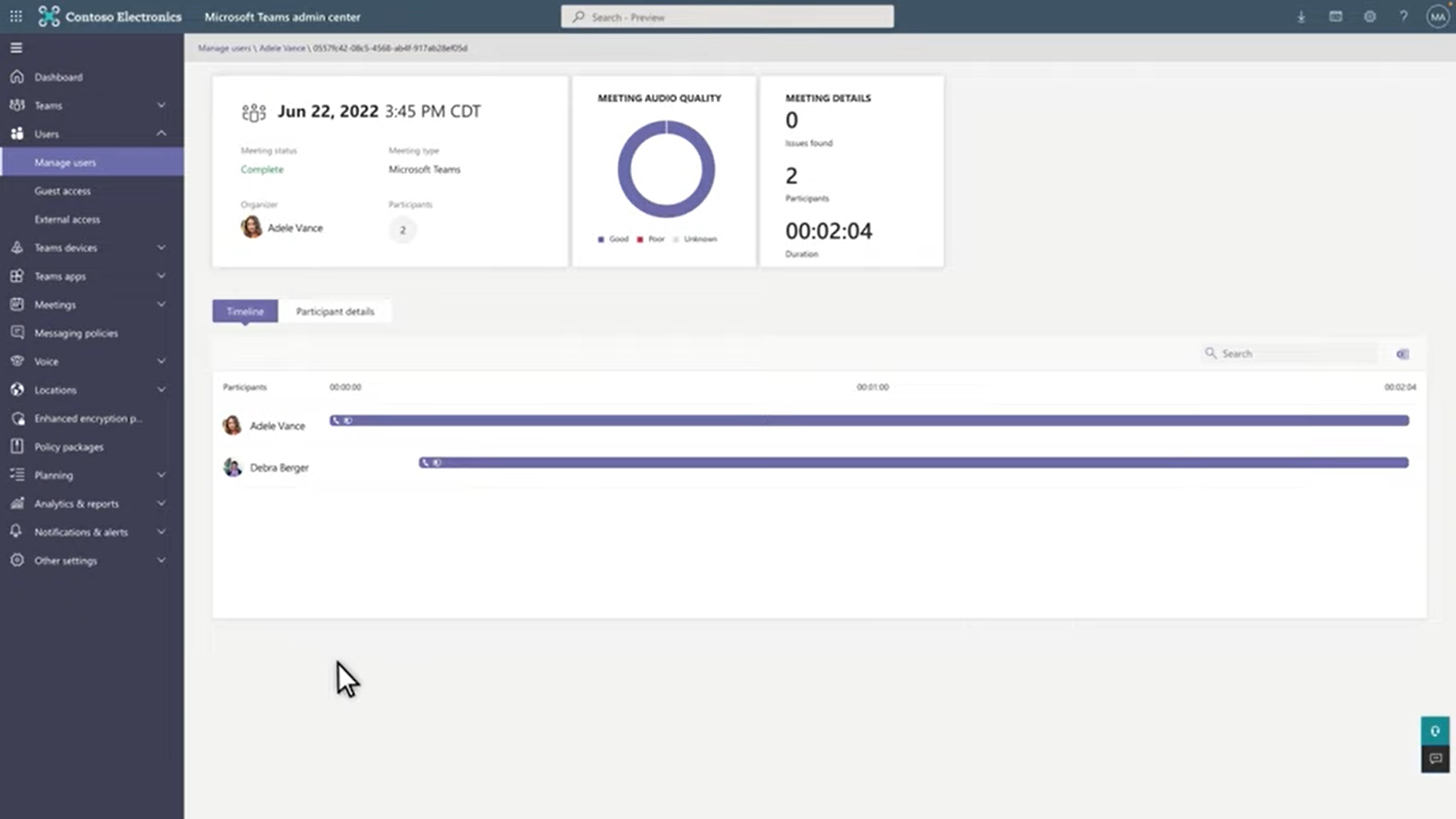The width and height of the screenshot is (1456, 819).
Task: Click the Adele Vance participant link
Action: pyautogui.click(x=277, y=425)
